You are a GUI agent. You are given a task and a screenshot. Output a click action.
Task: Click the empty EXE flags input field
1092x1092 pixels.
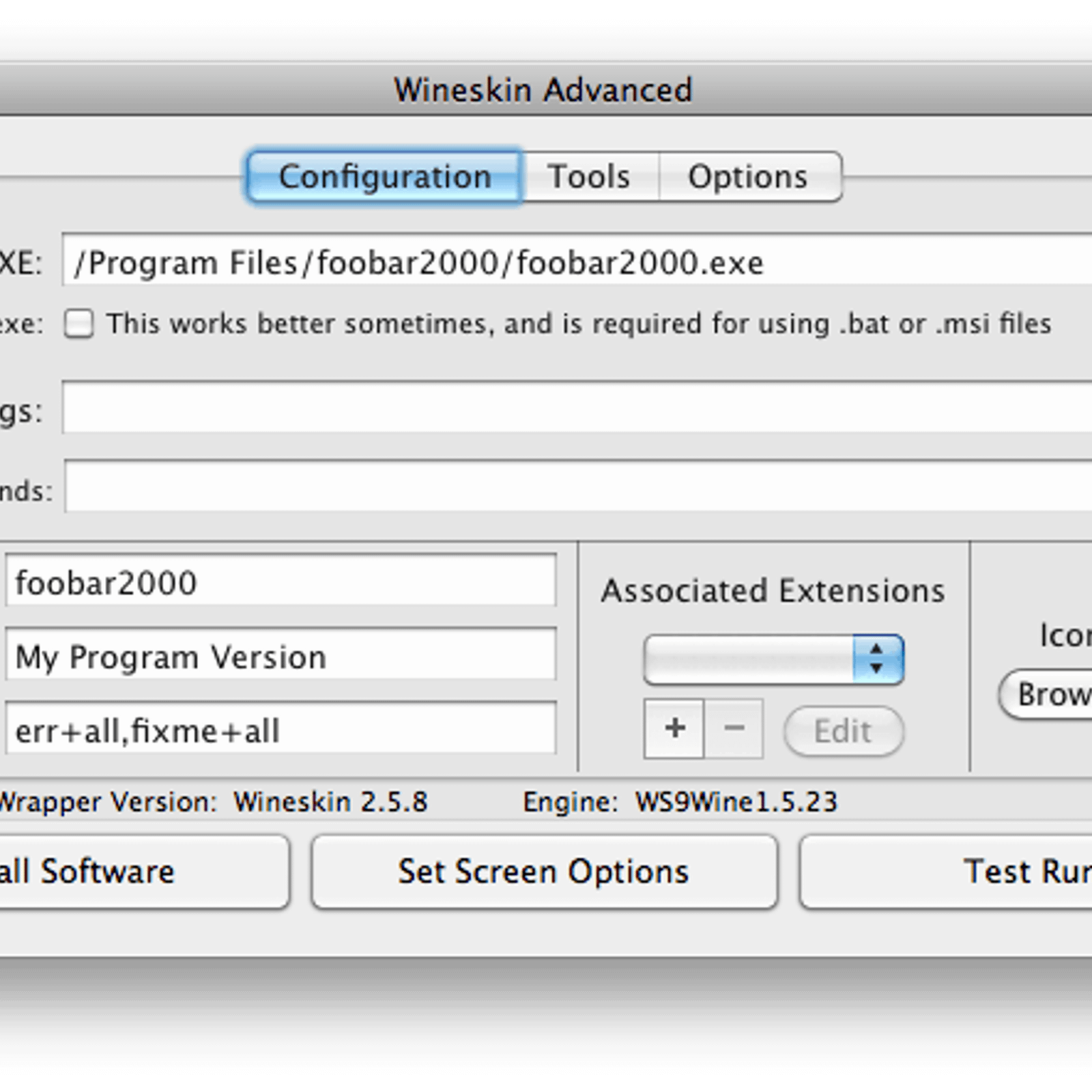click(577, 407)
